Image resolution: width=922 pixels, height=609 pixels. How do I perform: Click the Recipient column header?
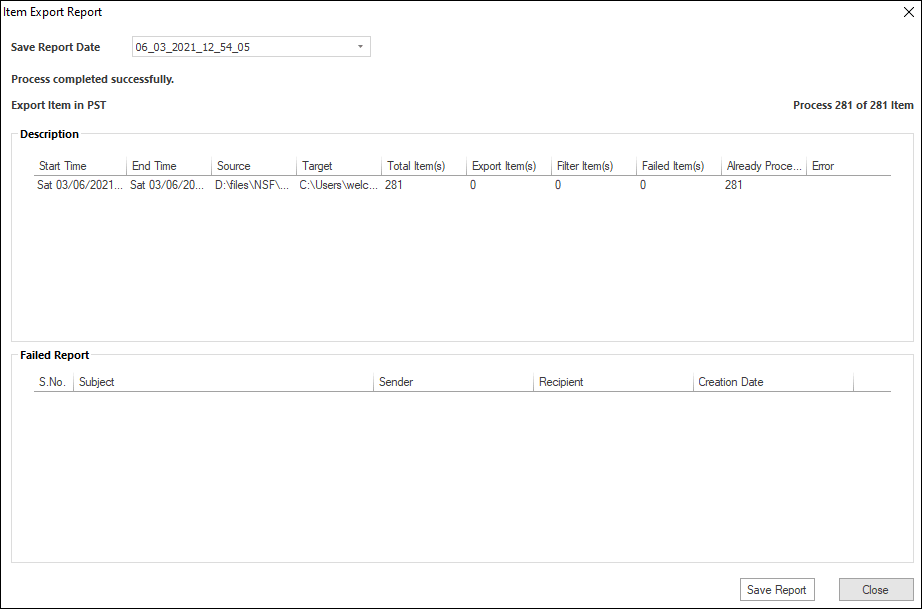pos(613,382)
